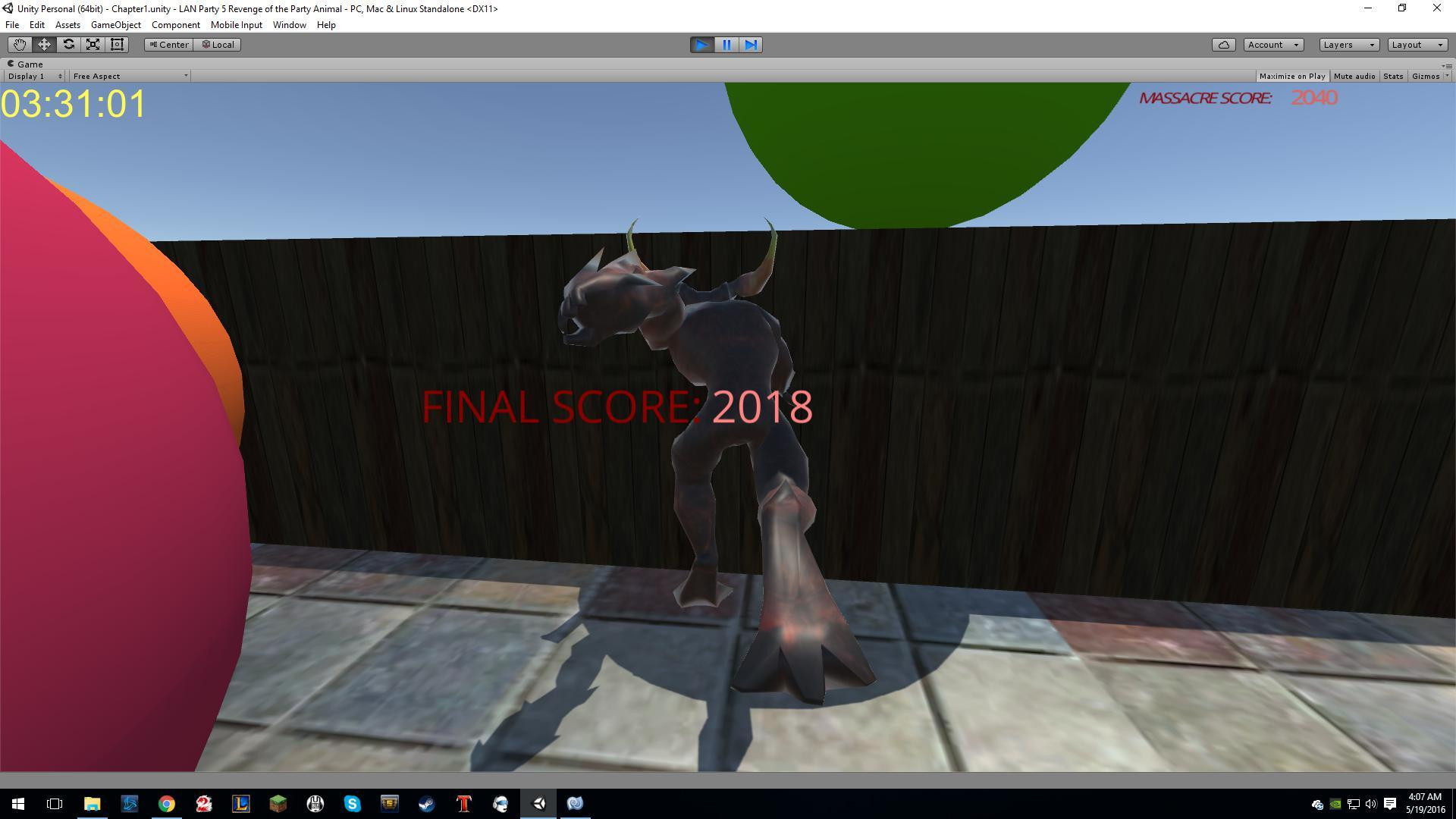The height and width of the screenshot is (819, 1456).
Task: Select the Scale tool
Action: point(93,45)
